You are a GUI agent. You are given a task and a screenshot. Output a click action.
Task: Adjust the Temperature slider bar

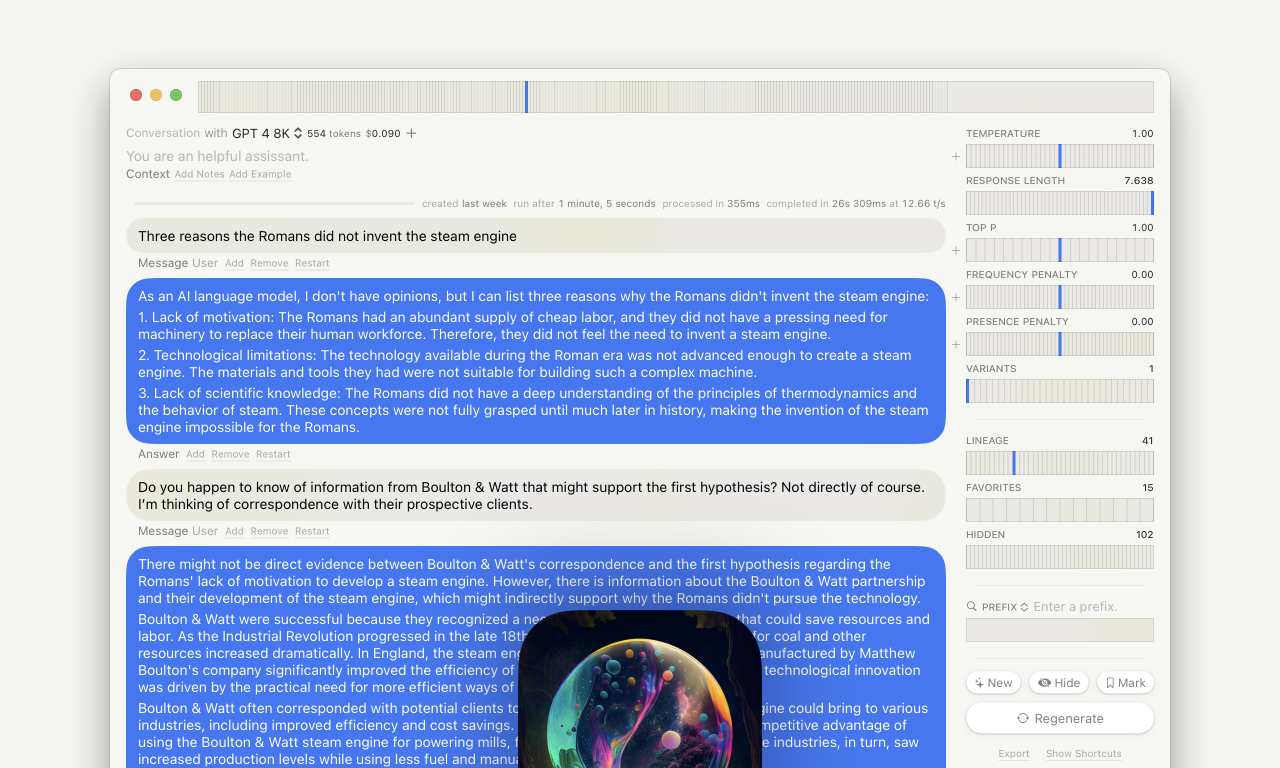1060,156
